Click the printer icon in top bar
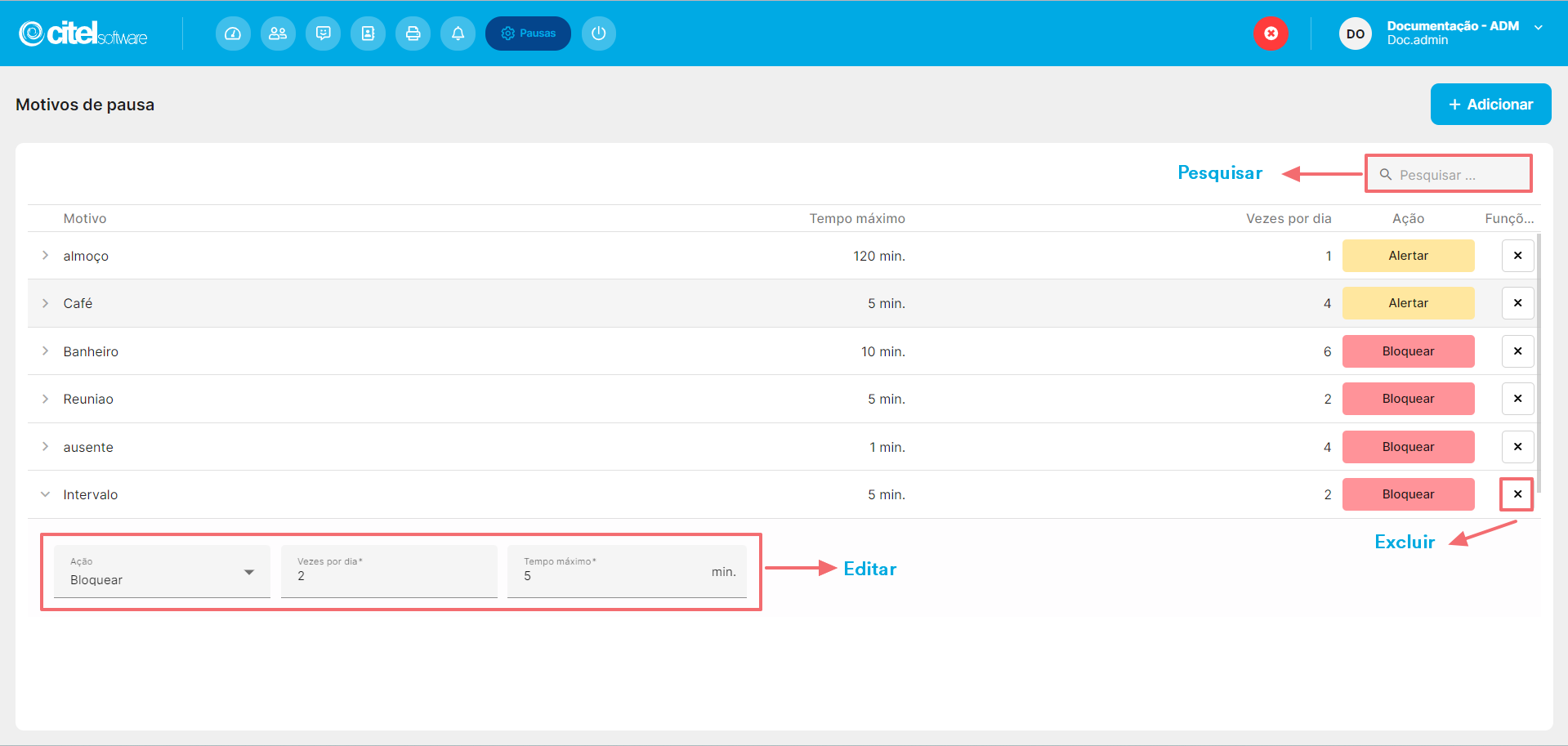This screenshot has height=746, width=1568. (413, 34)
